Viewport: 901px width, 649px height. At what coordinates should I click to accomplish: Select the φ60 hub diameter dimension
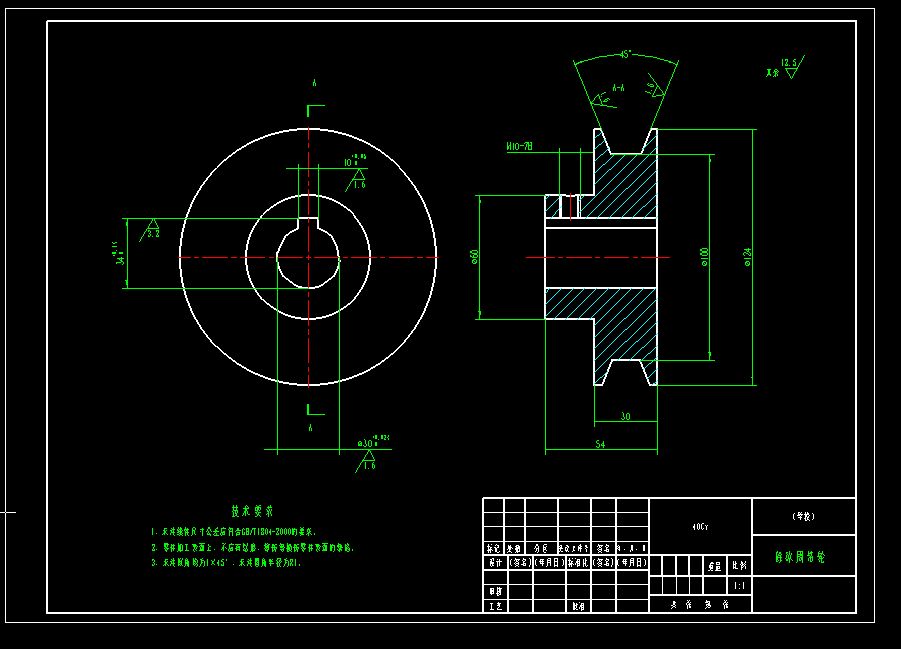474,256
